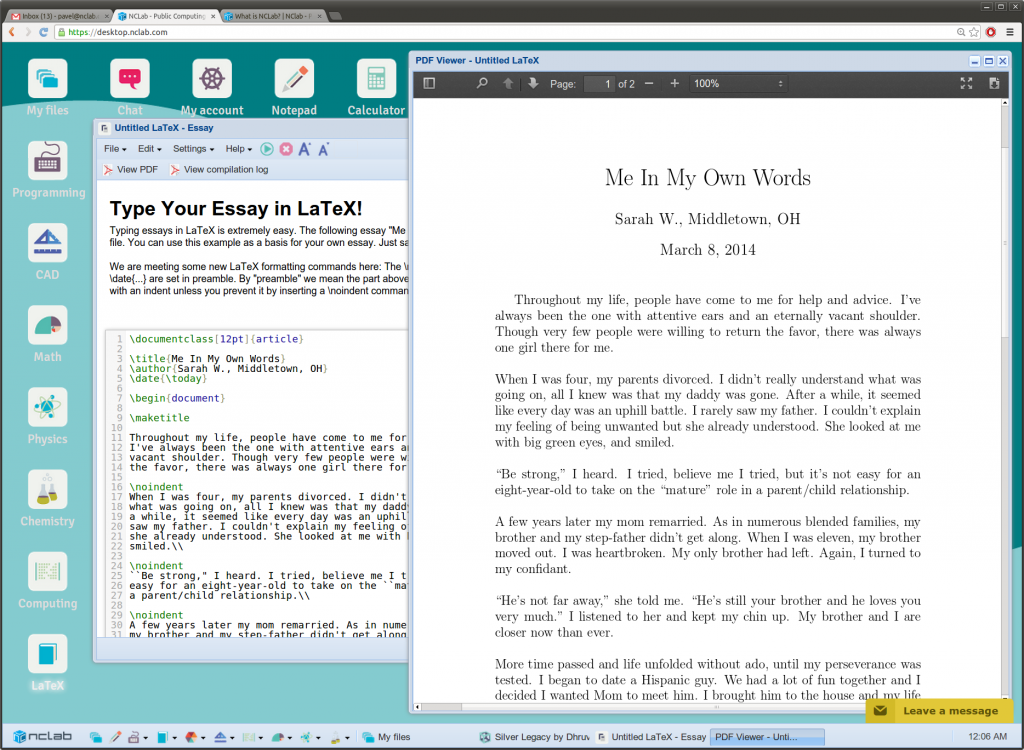Zoom out the PDF with minus icon
The height and width of the screenshot is (750, 1024).
coord(649,84)
